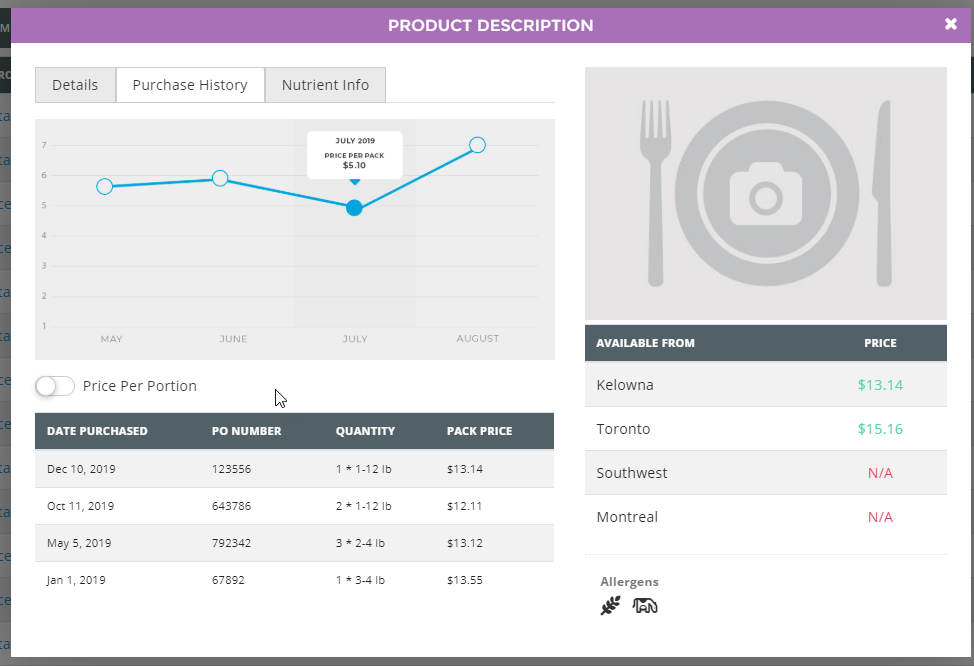Click the Kelowna price $13.14 in green
974x666 pixels.
pyautogui.click(x=880, y=385)
